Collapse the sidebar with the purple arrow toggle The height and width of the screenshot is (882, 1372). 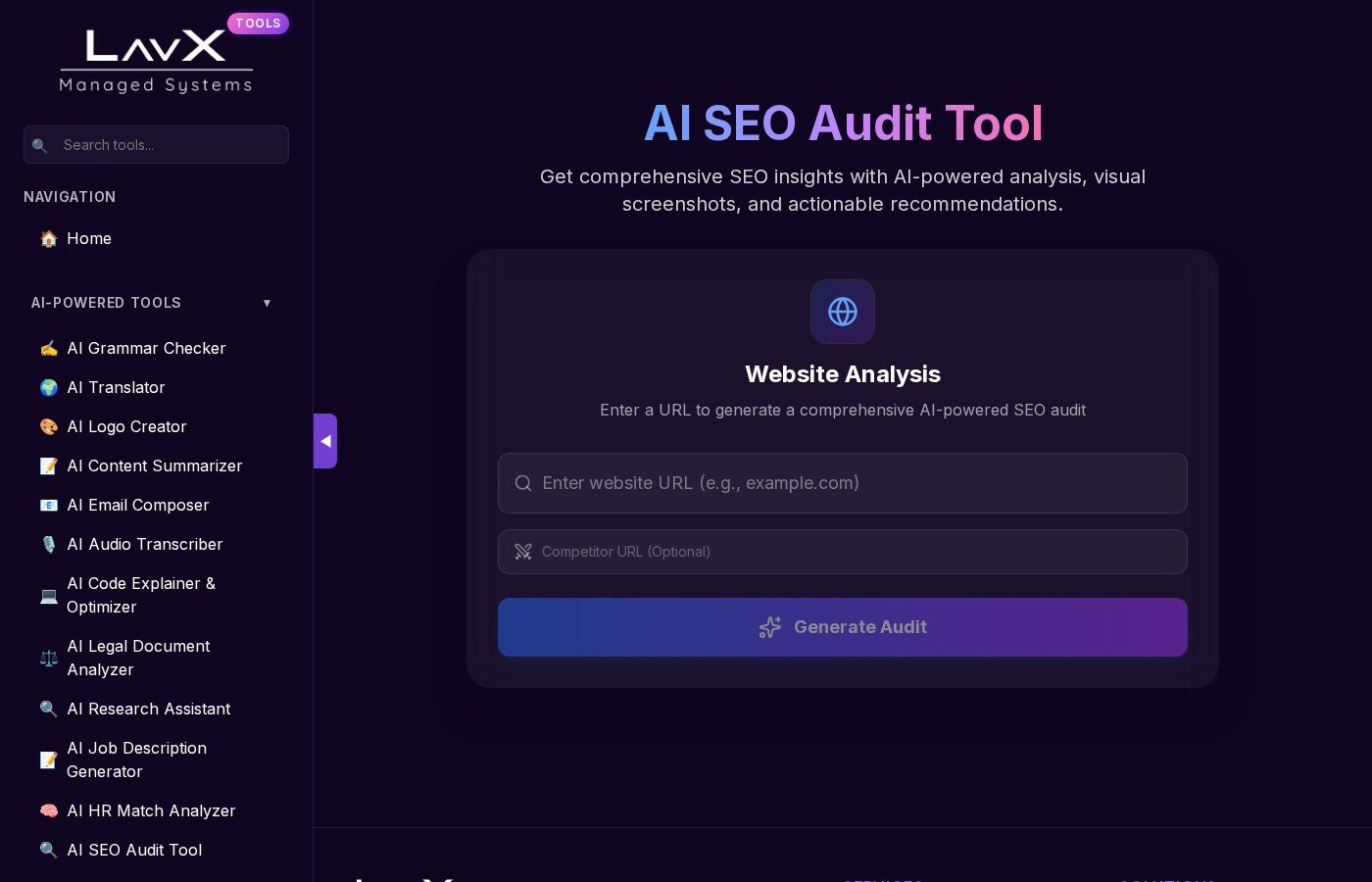coord(325,441)
